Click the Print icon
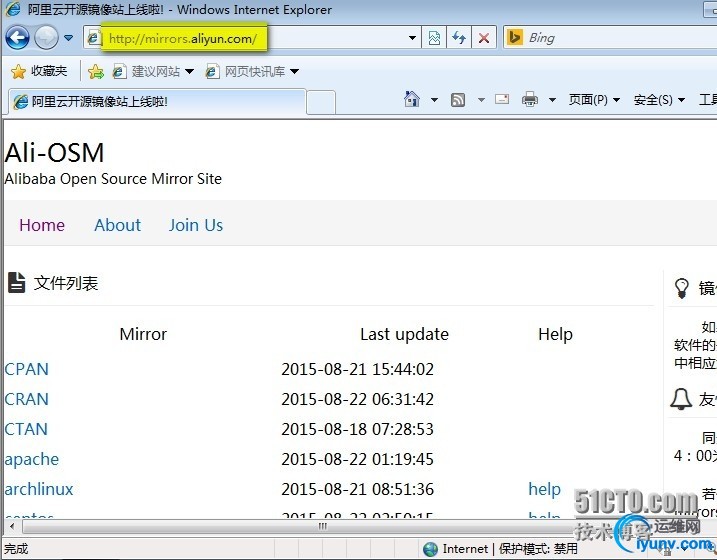 (530, 99)
